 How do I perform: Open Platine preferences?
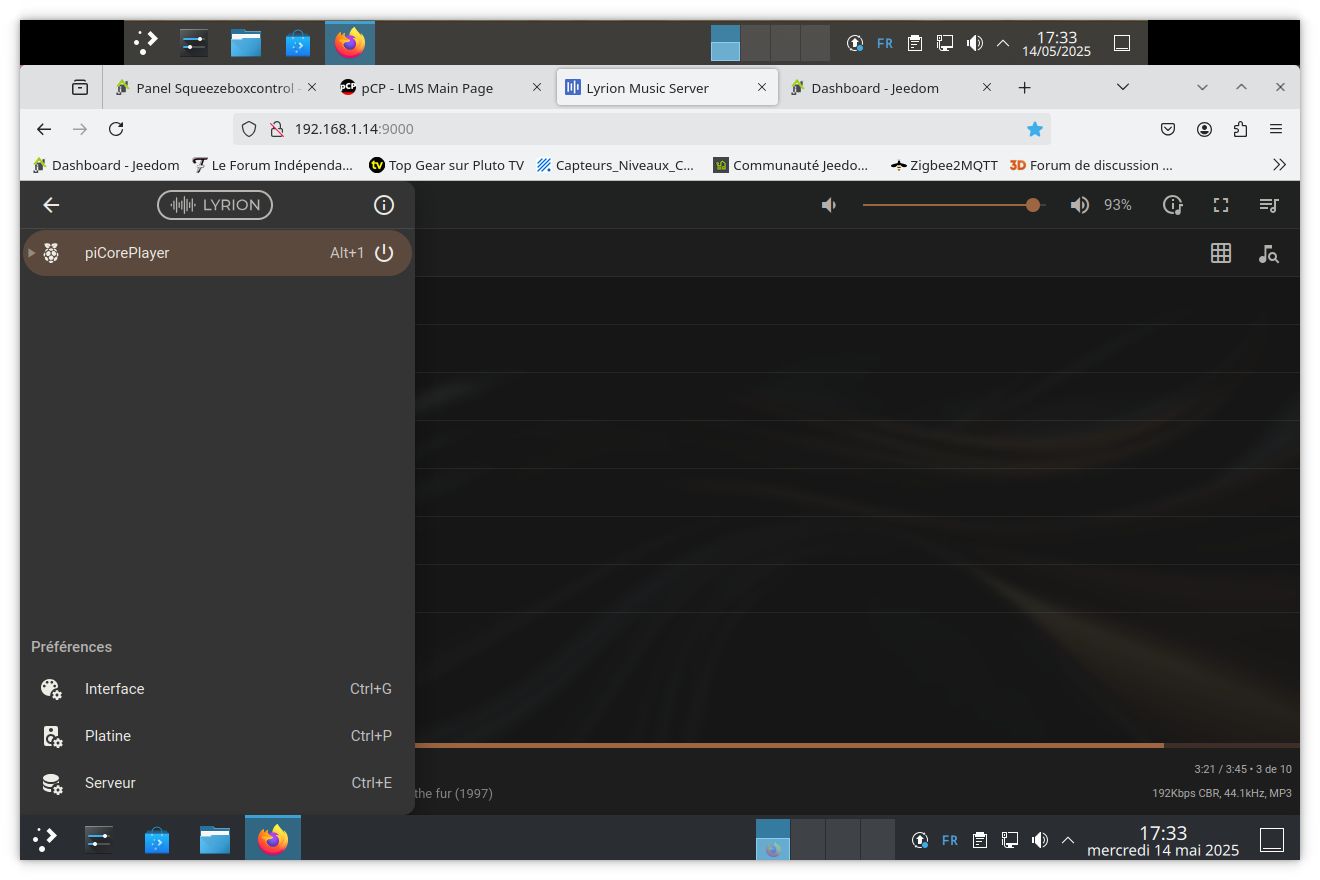tap(217, 736)
